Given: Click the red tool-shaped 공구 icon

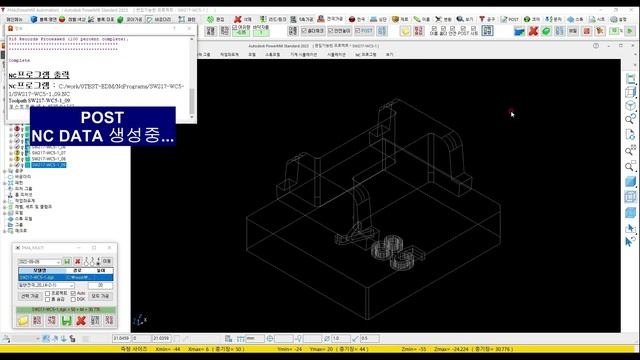Looking at the screenshot, I should pos(482,19).
